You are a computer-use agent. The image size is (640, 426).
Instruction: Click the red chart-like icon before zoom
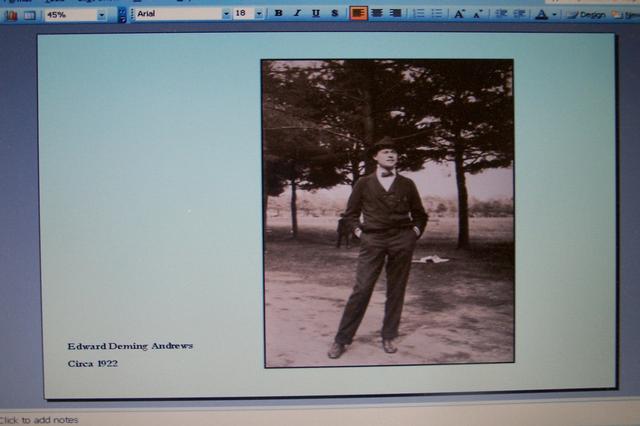(x=11, y=16)
